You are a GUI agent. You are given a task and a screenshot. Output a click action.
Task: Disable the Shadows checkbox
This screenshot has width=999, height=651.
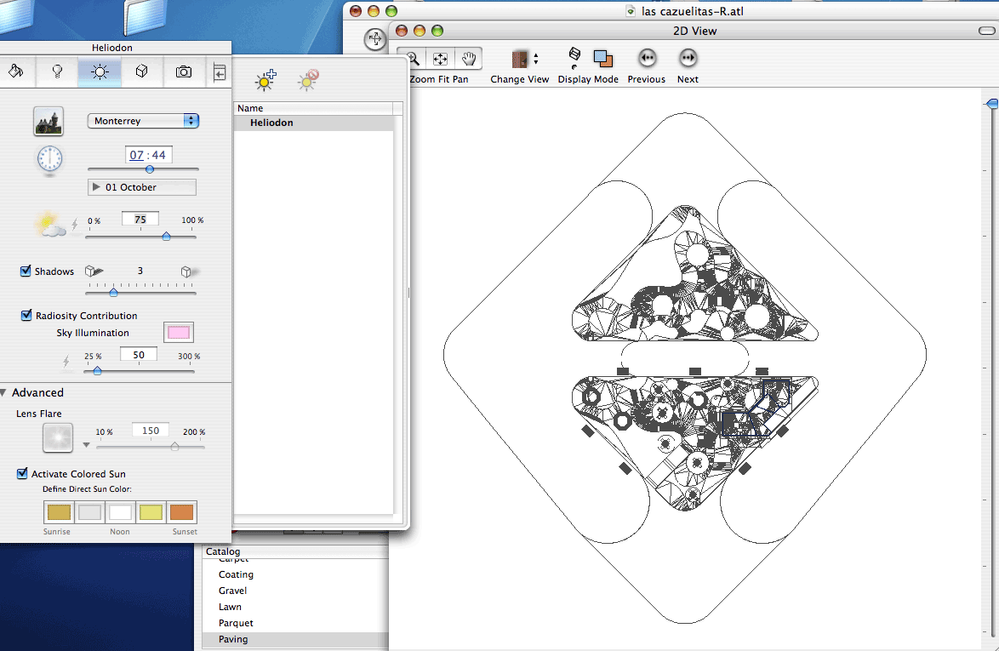(x=26, y=271)
